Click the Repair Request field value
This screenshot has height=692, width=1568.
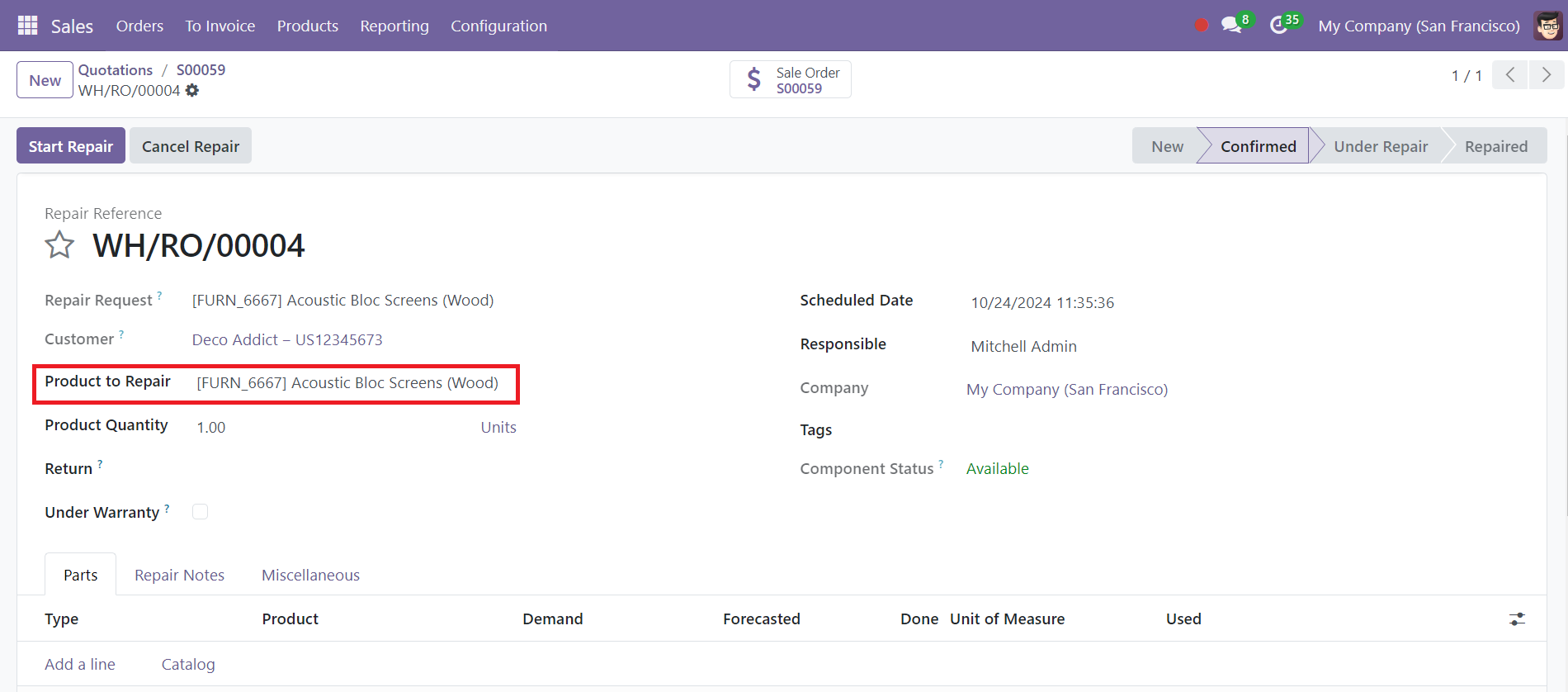pos(342,300)
